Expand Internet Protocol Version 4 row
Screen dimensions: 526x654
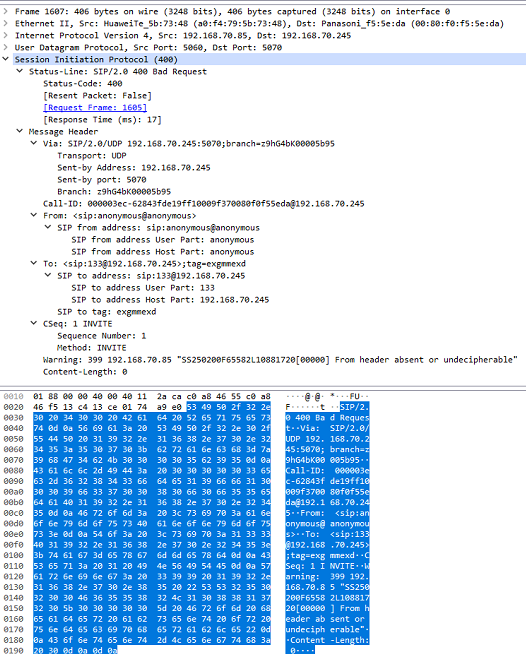[5, 35]
